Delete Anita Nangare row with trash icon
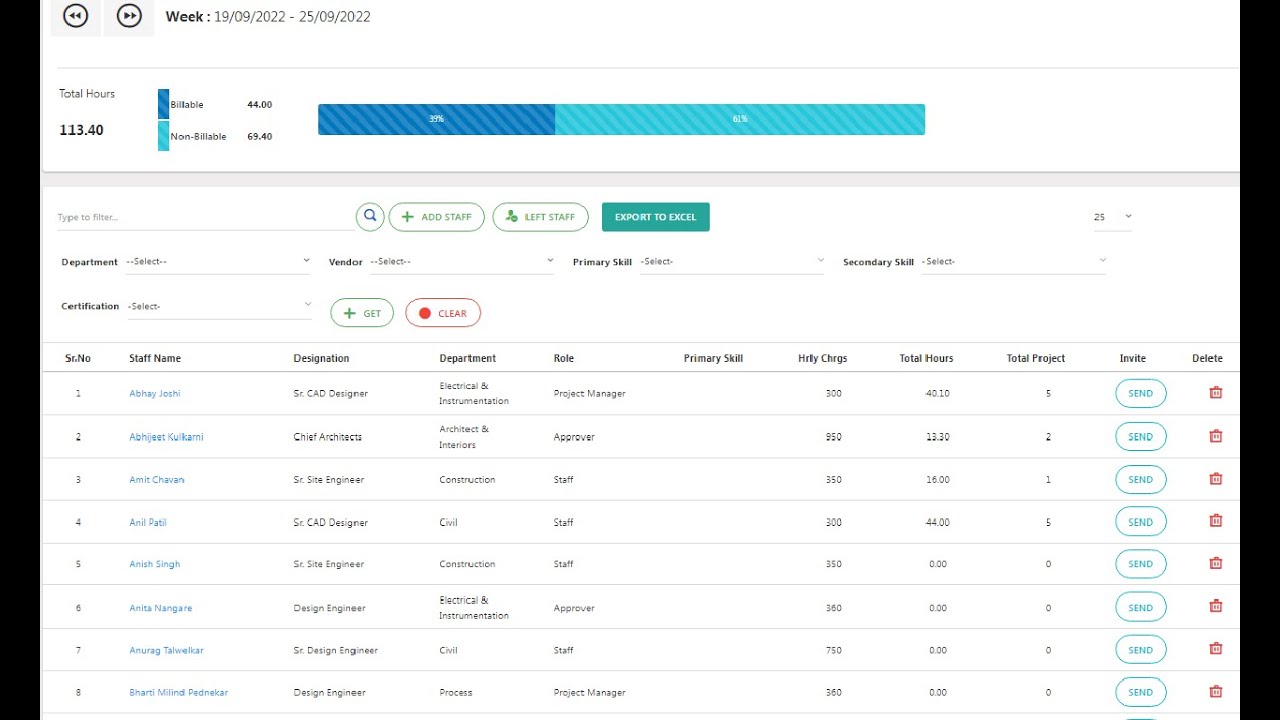 point(1216,606)
